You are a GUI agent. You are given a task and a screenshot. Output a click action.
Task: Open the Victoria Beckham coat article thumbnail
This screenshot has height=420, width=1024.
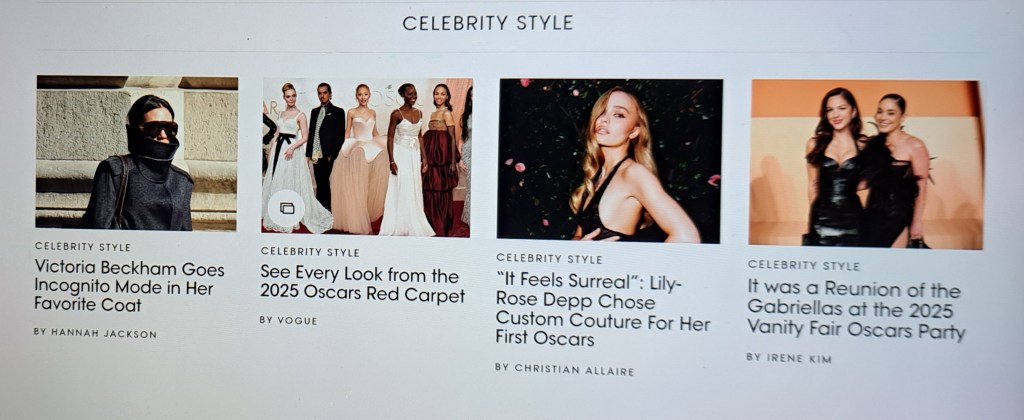click(136, 153)
